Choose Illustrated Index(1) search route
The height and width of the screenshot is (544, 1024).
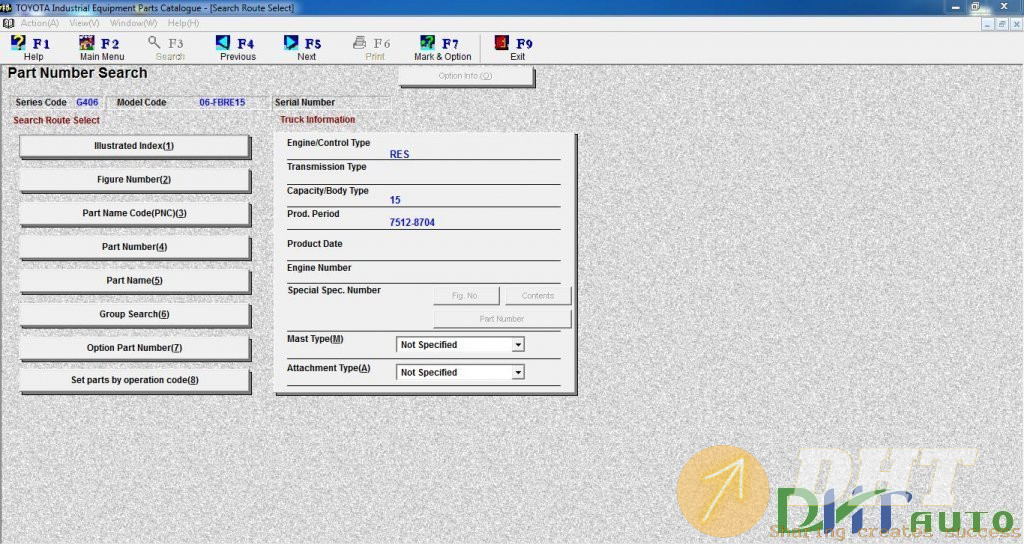click(x=134, y=146)
